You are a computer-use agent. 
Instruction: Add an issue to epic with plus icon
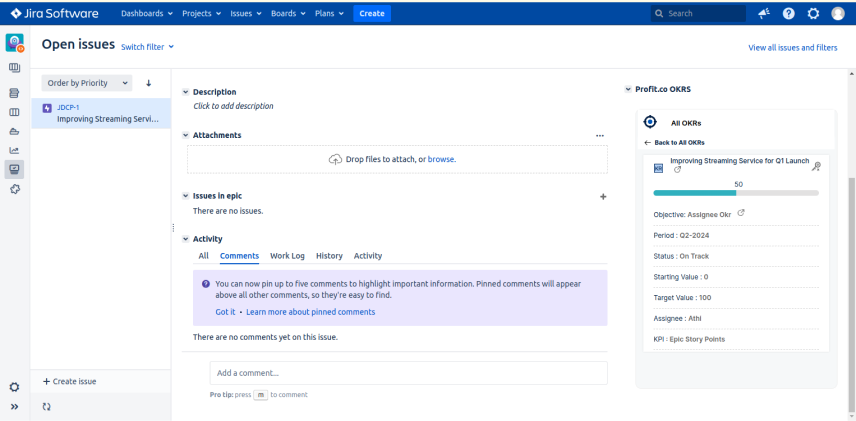[603, 197]
